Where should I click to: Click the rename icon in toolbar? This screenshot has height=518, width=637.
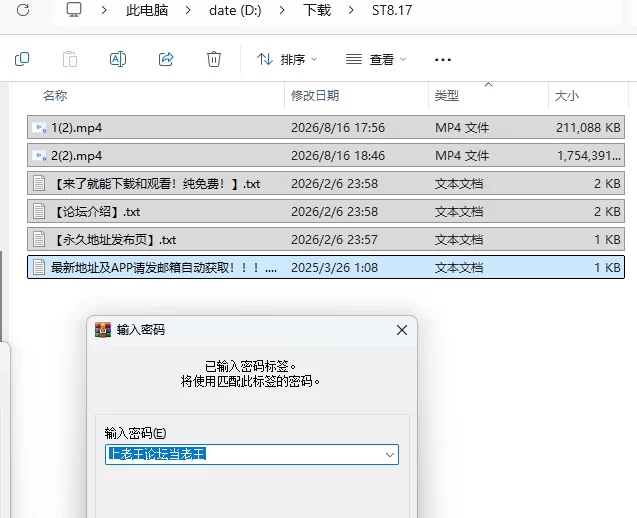coord(118,59)
